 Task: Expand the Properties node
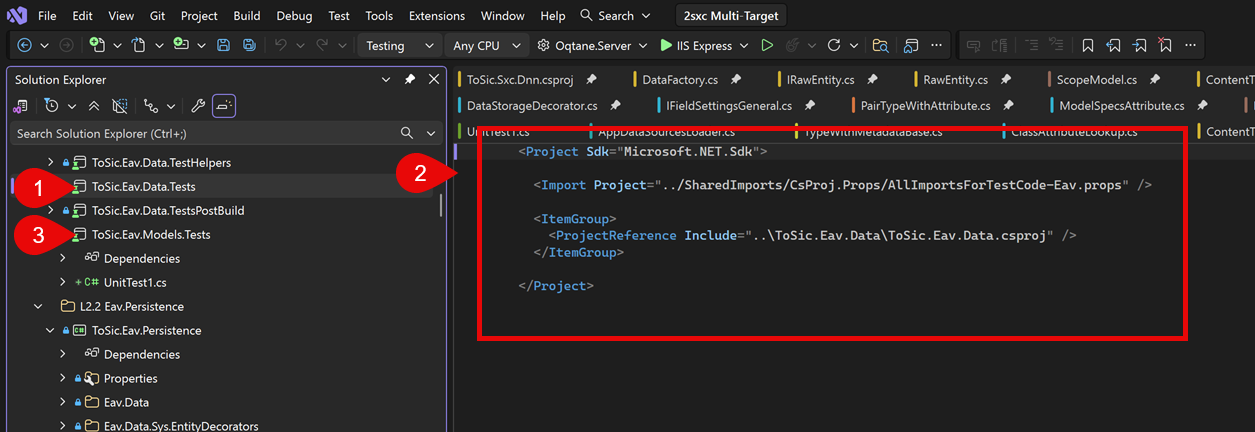click(x=63, y=378)
